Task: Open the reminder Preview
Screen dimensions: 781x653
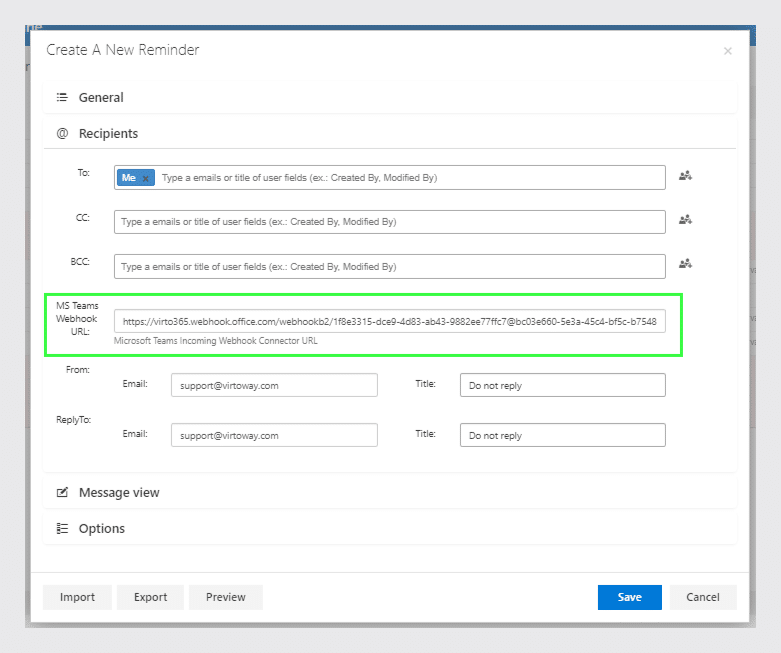Action: click(x=226, y=597)
